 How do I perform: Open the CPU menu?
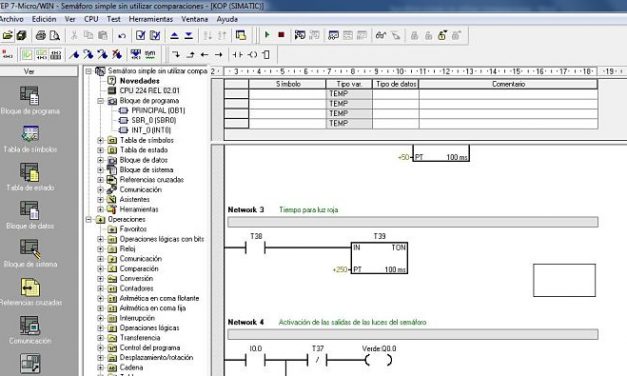[x=91, y=19]
